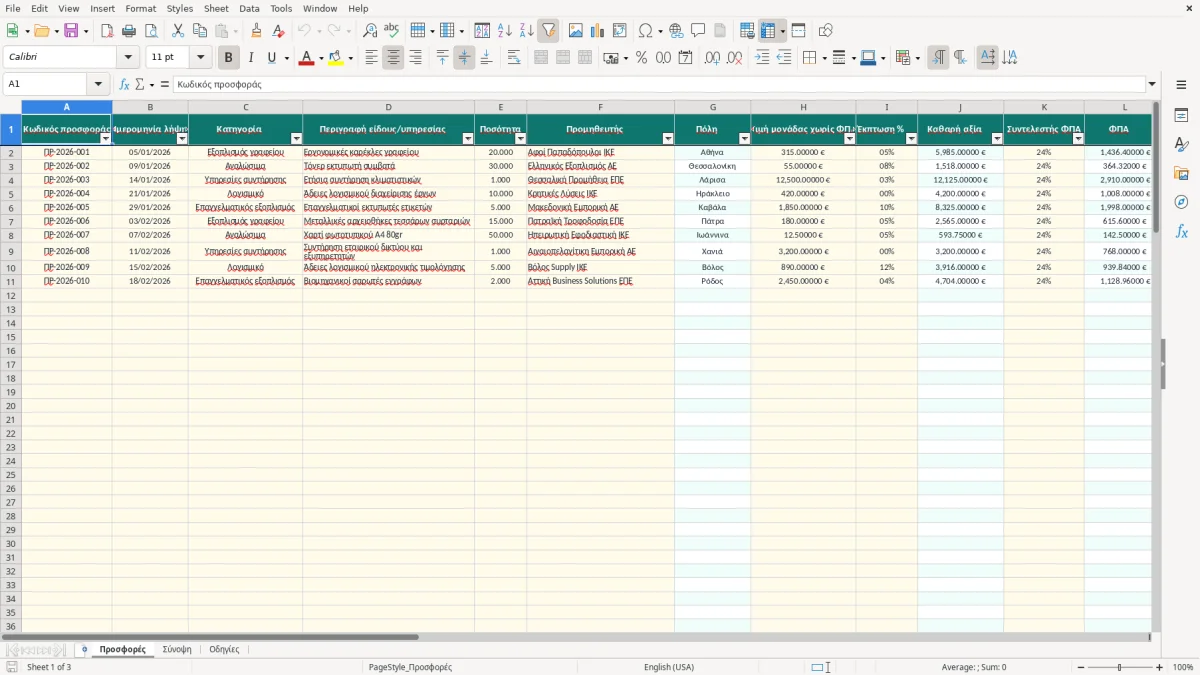The image size is (1200, 675).
Task: Open the font size dropdown
Action: click(x=200, y=58)
